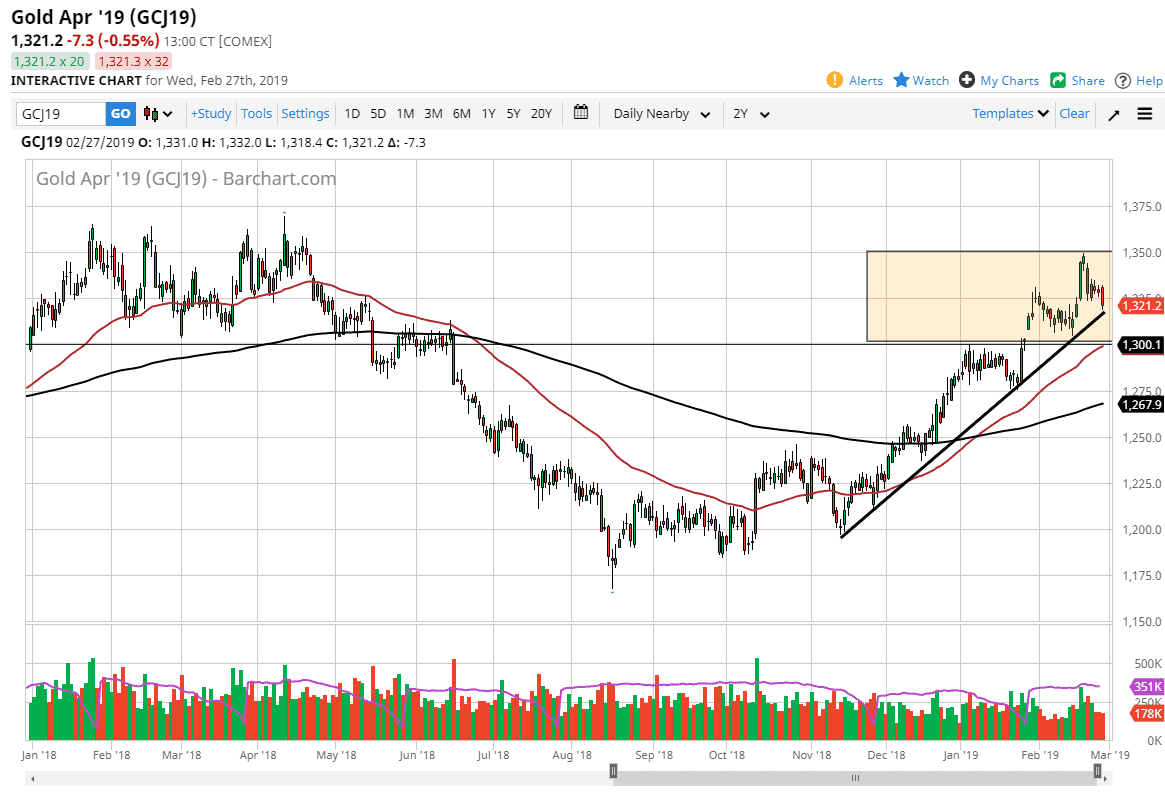Screen dimensions: 1165x796
Task: Click the right handle of the range slider
Action: pyautogui.click(x=1097, y=771)
